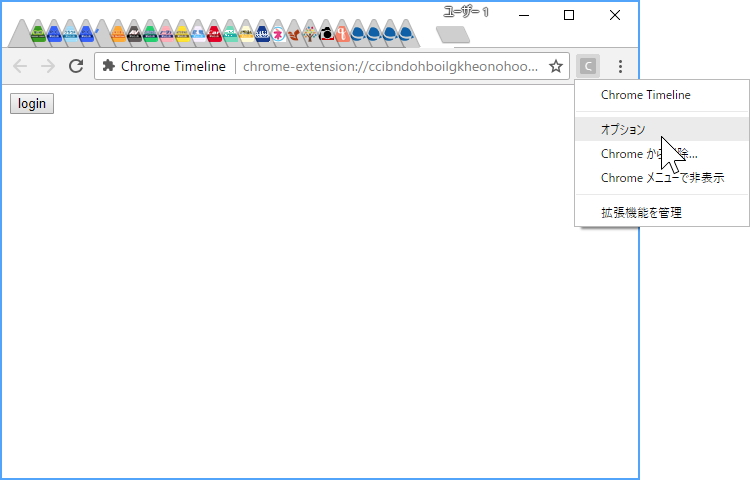Switch to the pink ネ circle favicon tab
This screenshot has height=480, width=750.
(x=278, y=34)
